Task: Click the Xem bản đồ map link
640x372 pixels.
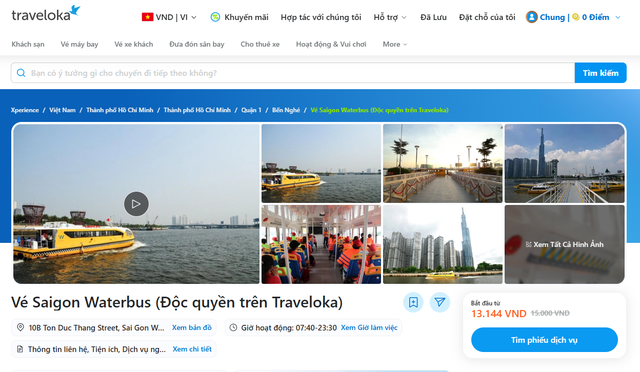Action: pyautogui.click(x=192, y=327)
